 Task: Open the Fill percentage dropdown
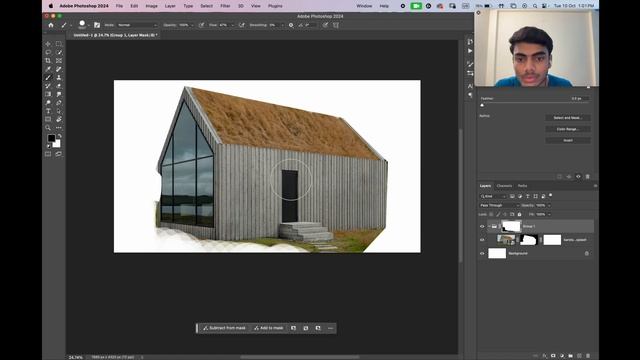click(549, 214)
